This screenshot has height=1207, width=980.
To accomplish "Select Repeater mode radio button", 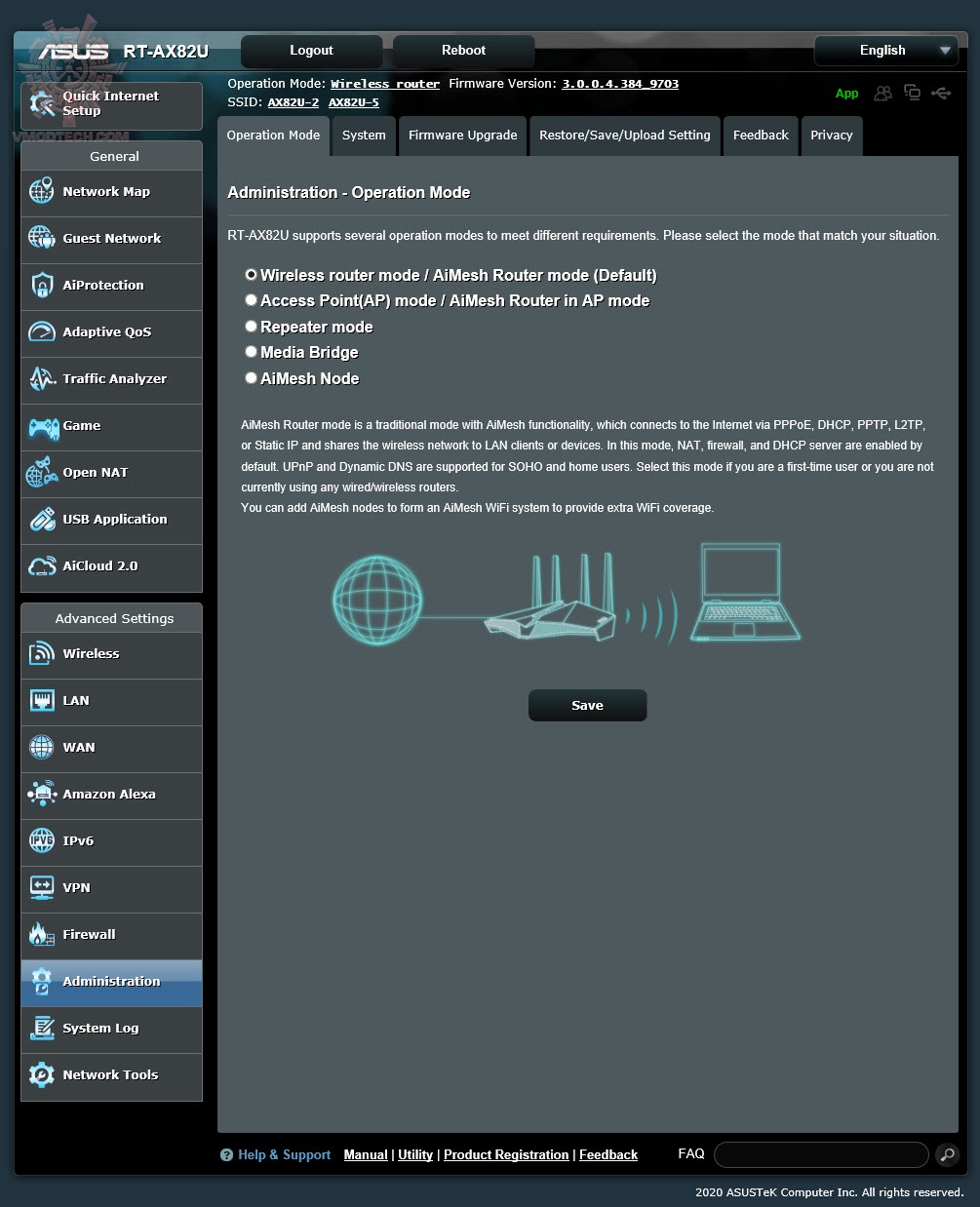I will click(x=251, y=327).
